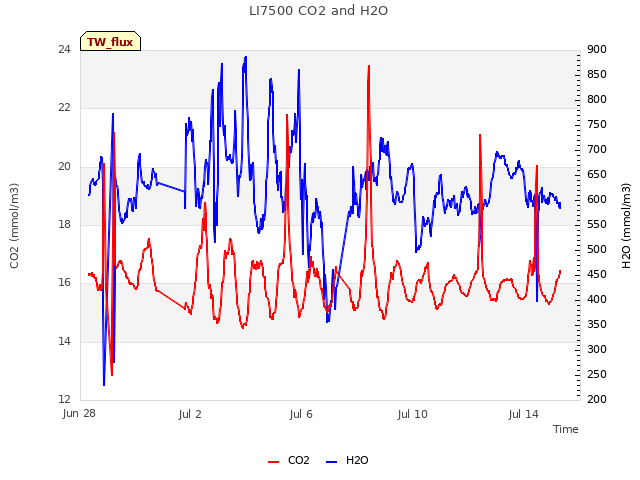Image resolution: width=640 pixels, height=480 pixels.
Task: Click the 650 value on H2O axis
Action: click(x=597, y=174)
